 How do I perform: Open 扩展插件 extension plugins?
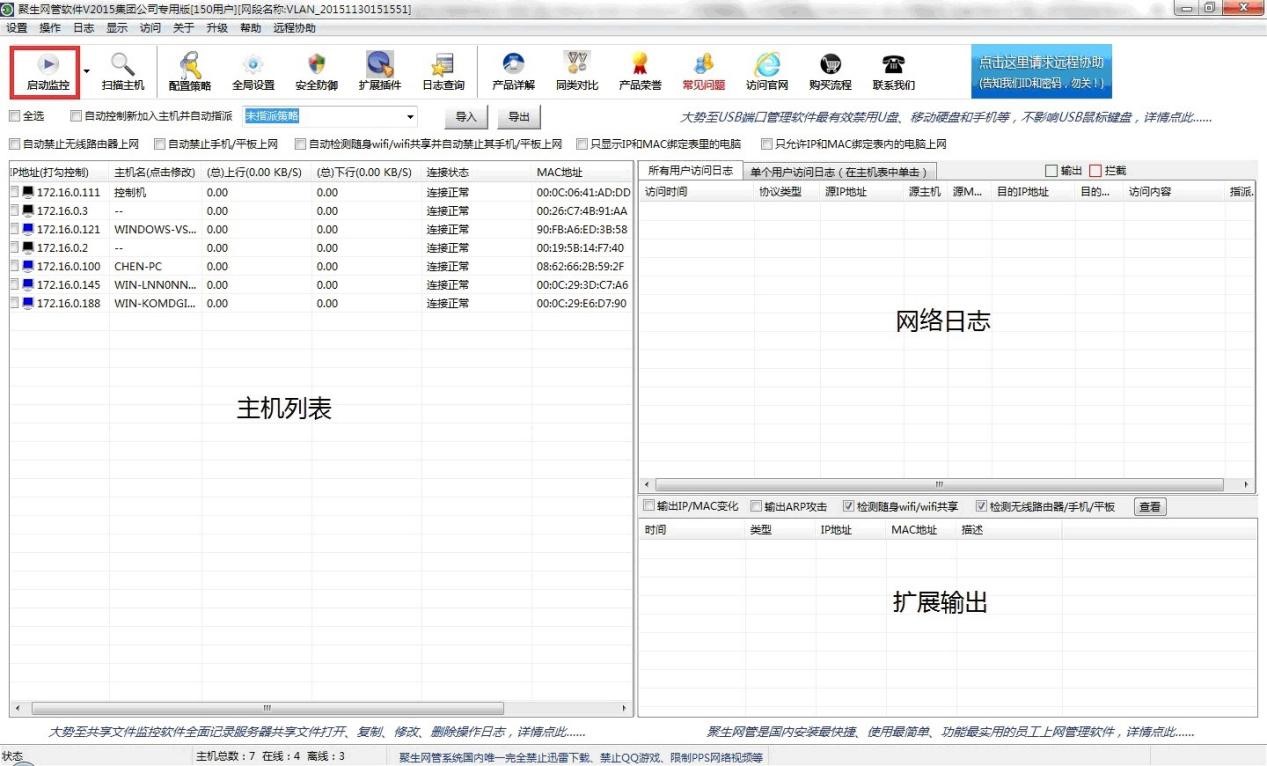pyautogui.click(x=379, y=65)
